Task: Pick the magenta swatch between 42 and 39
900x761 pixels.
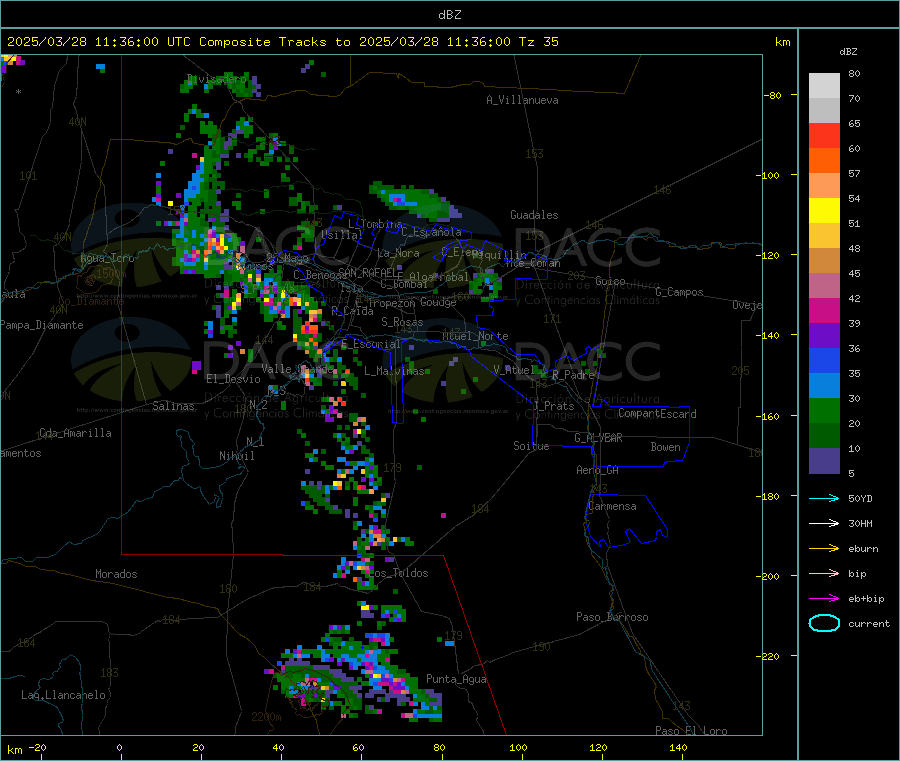Action: coord(824,310)
